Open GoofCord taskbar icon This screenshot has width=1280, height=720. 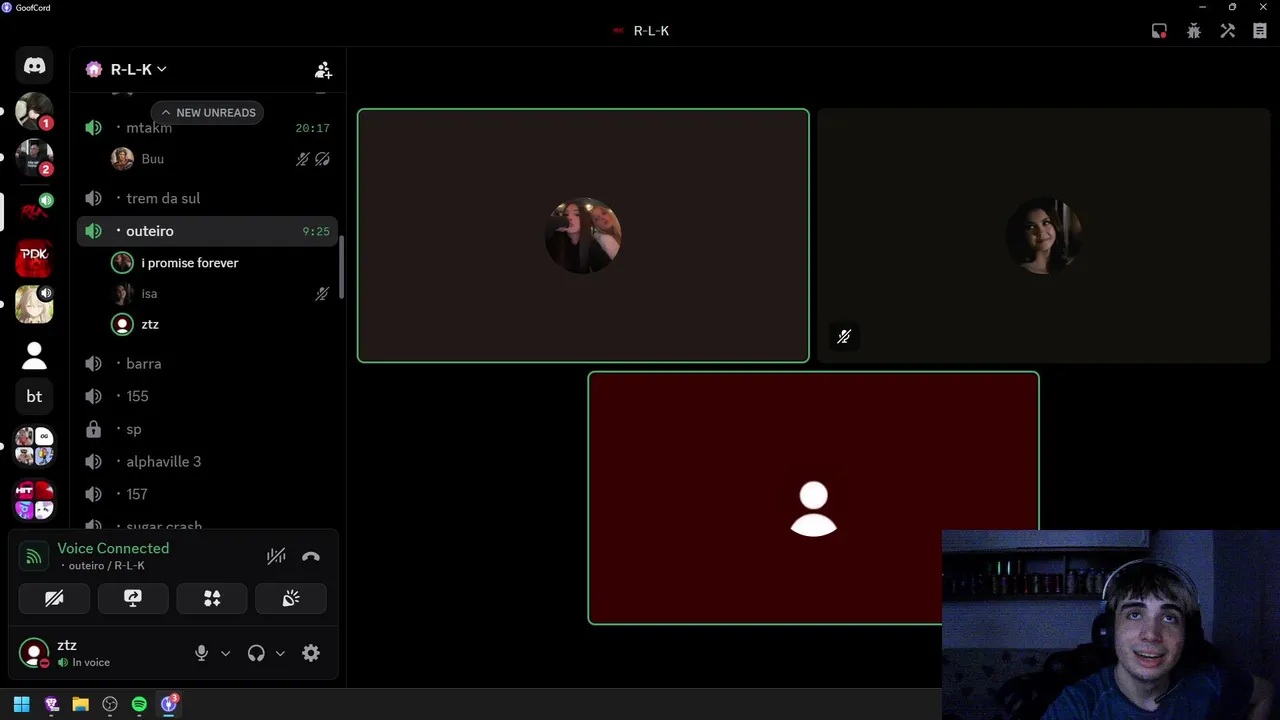(169, 704)
